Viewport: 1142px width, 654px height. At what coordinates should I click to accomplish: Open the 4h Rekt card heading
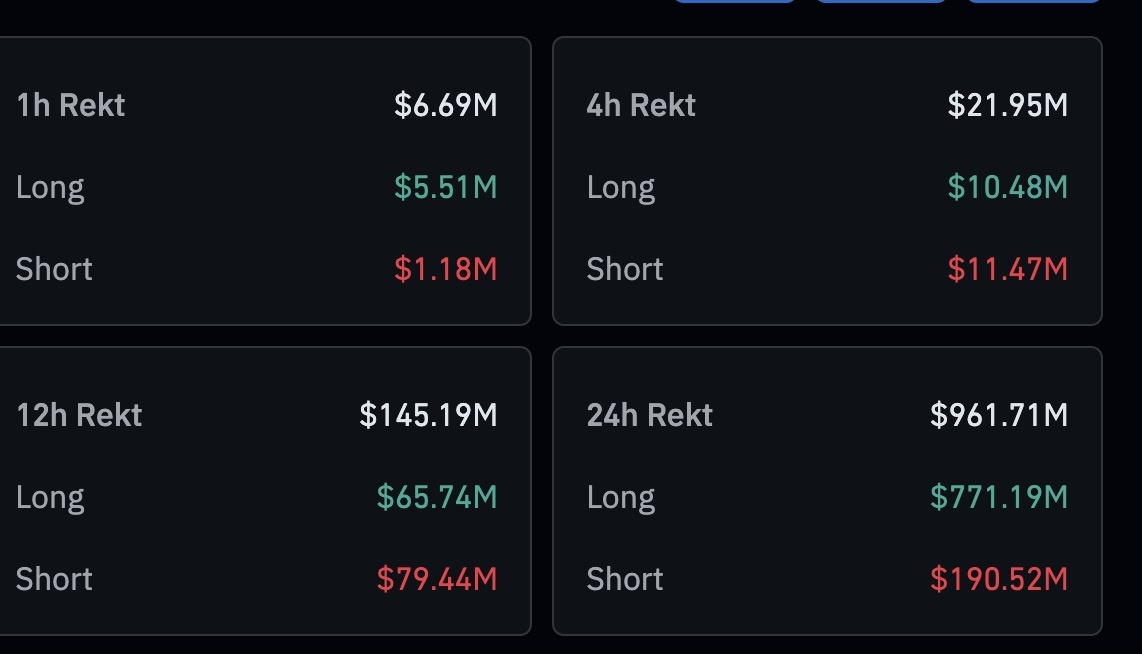point(641,105)
